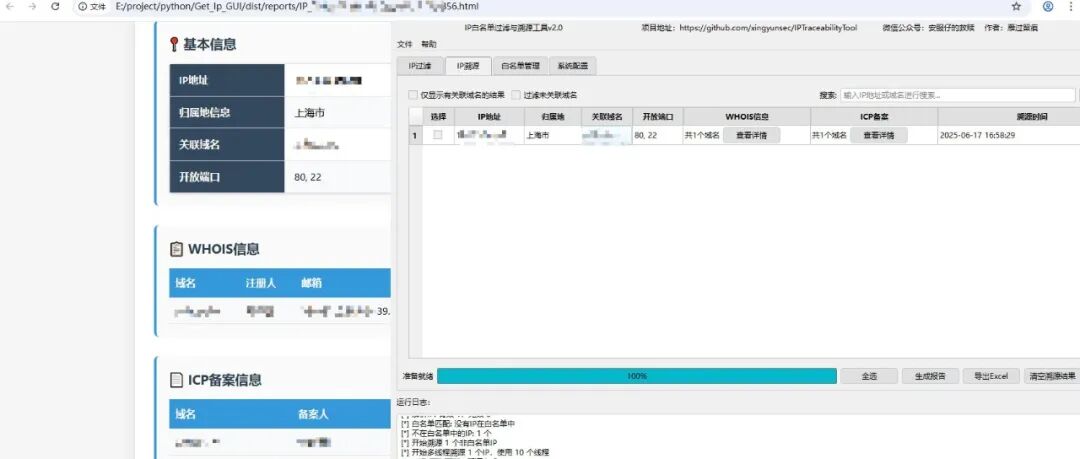Click the 域名 header in ICP备案 table

point(186,414)
